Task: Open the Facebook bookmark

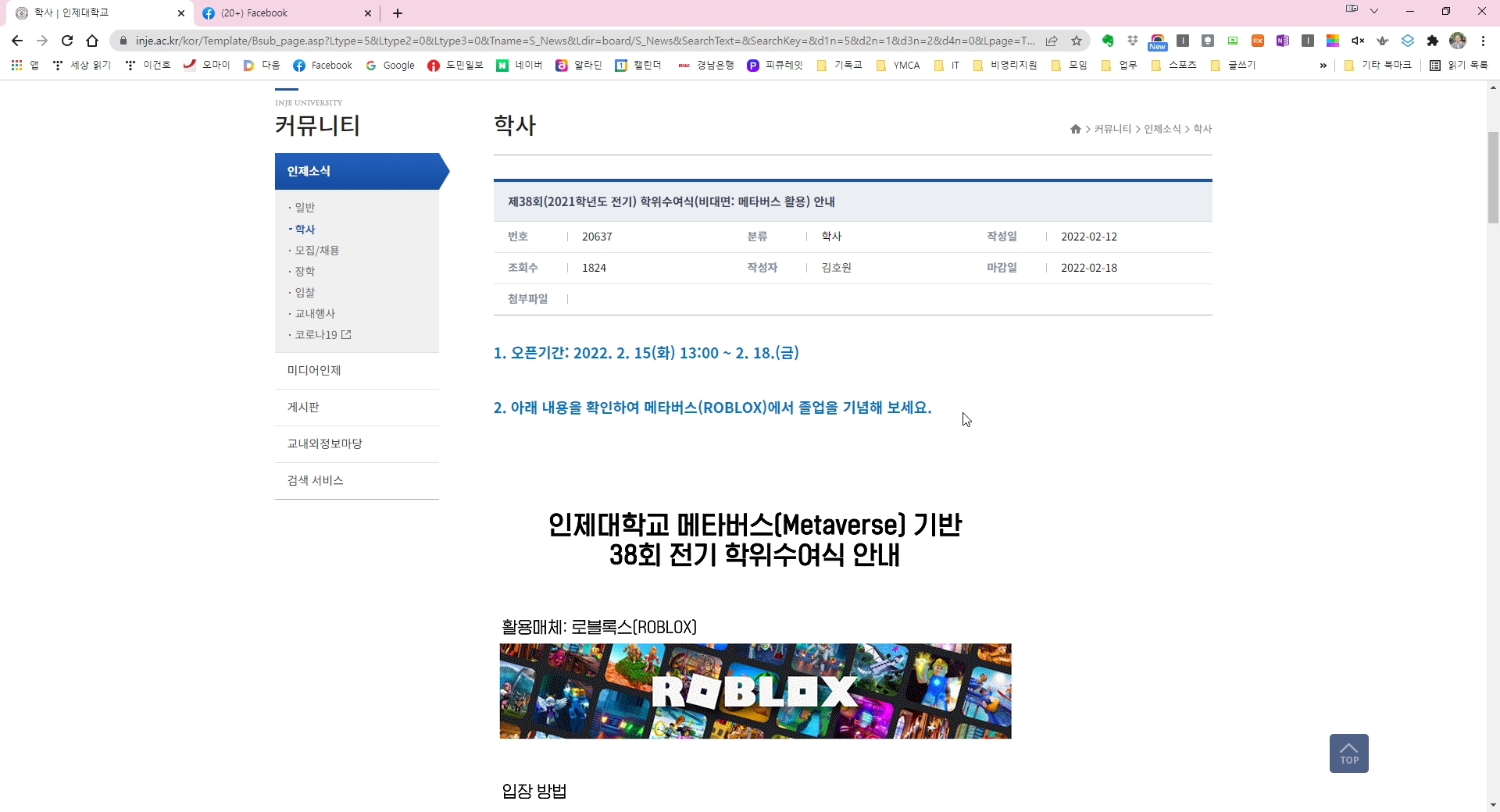Action: tap(322, 65)
